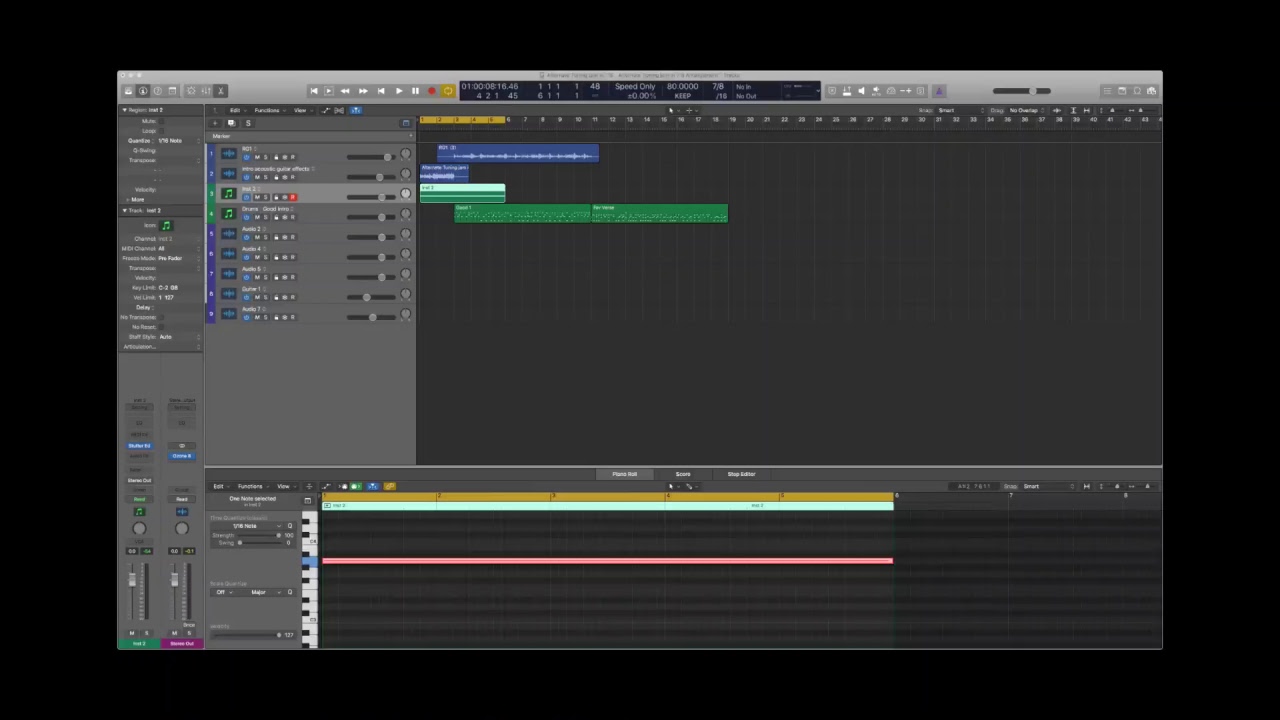This screenshot has height=720, width=1280.
Task: Toggle the Inspector button in control bar
Action: pos(143,91)
